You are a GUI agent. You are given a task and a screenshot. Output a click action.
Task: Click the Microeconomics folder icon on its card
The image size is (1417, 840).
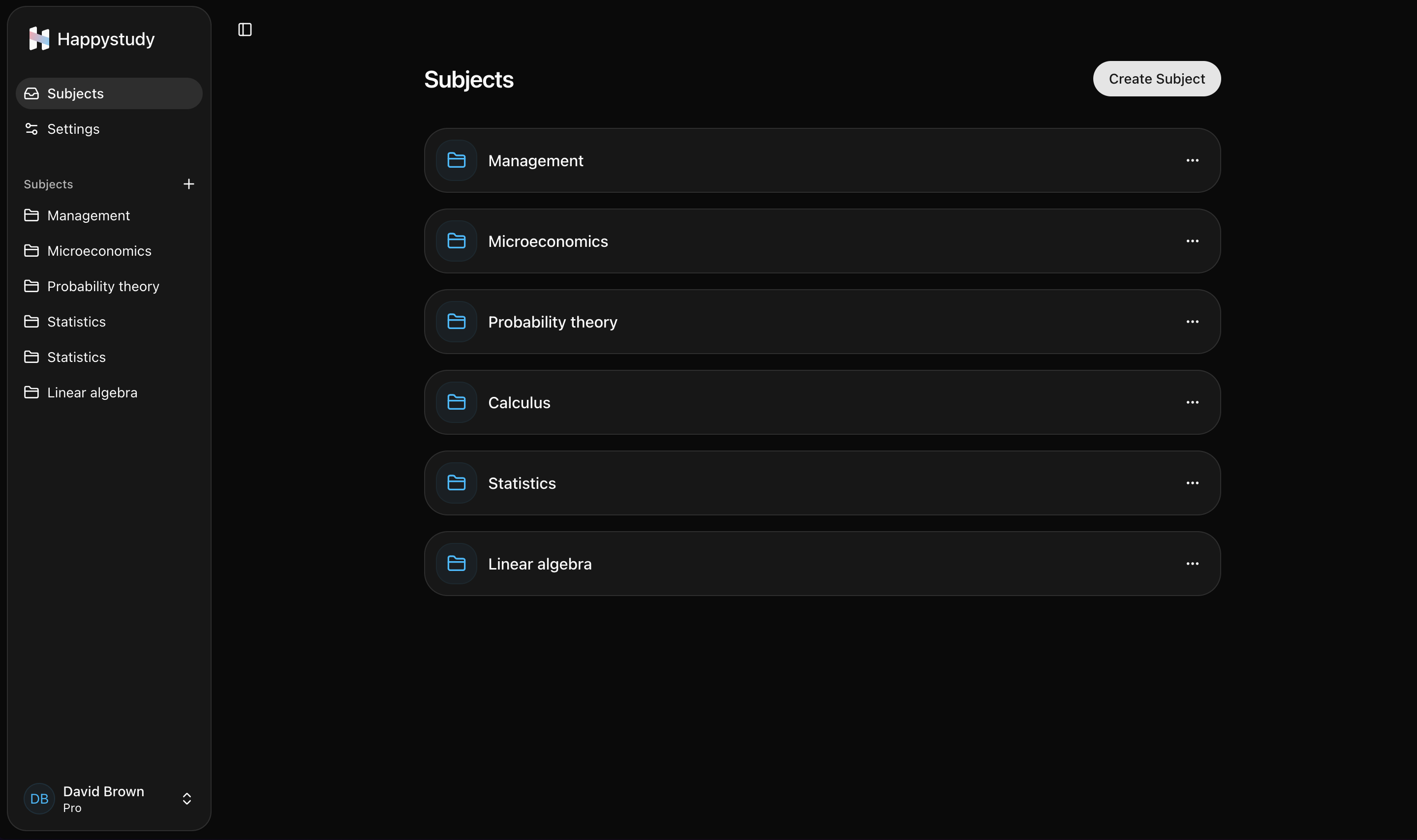tap(456, 240)
